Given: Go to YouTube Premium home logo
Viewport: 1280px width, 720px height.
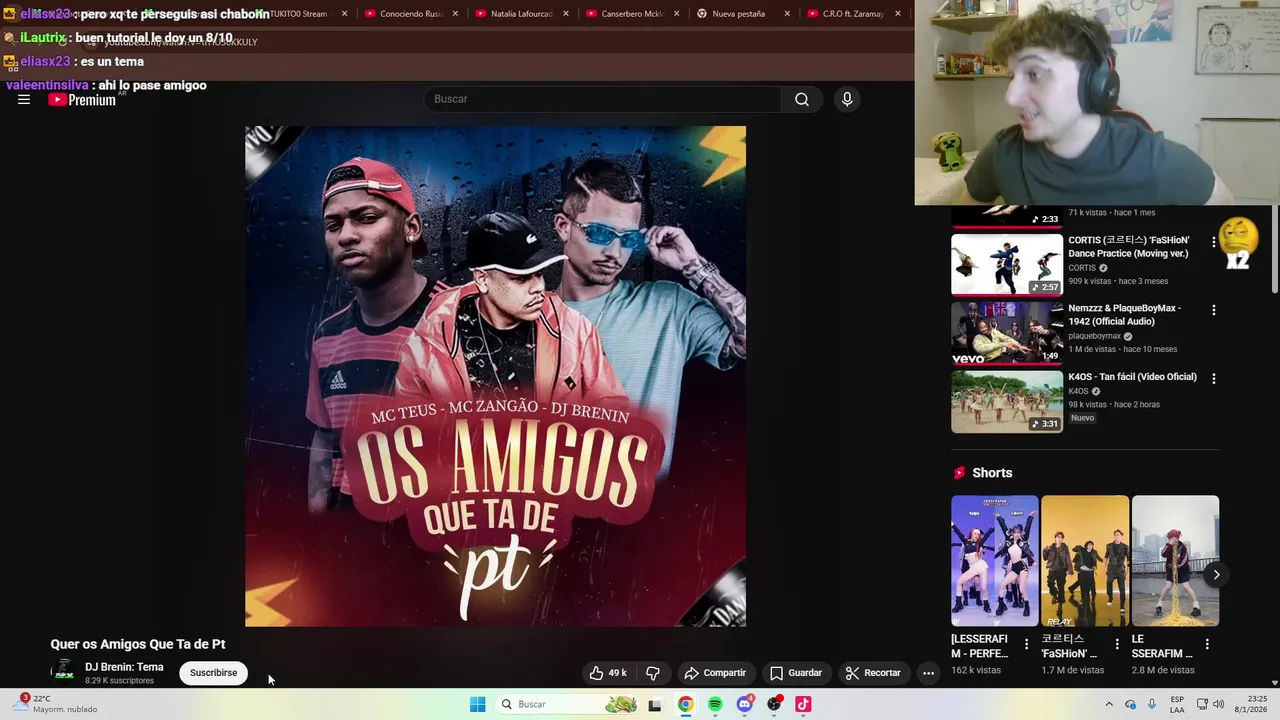Looking at the screenshot, I should pyautogui.click(x=82, y=100).
